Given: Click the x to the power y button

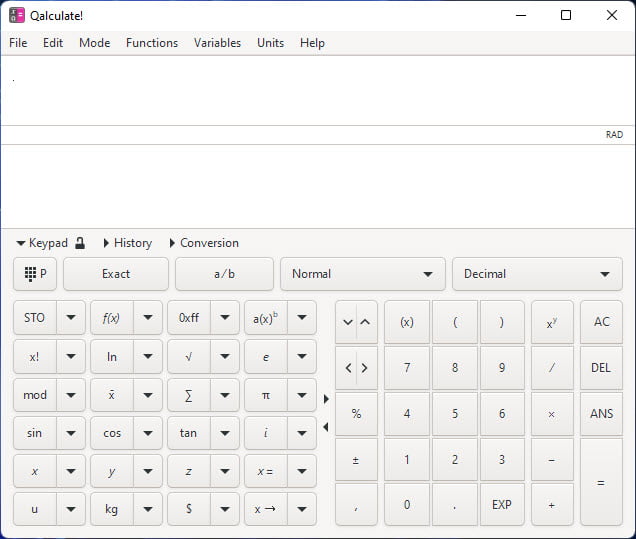Looking at the screenshot, I should (552, 322).
